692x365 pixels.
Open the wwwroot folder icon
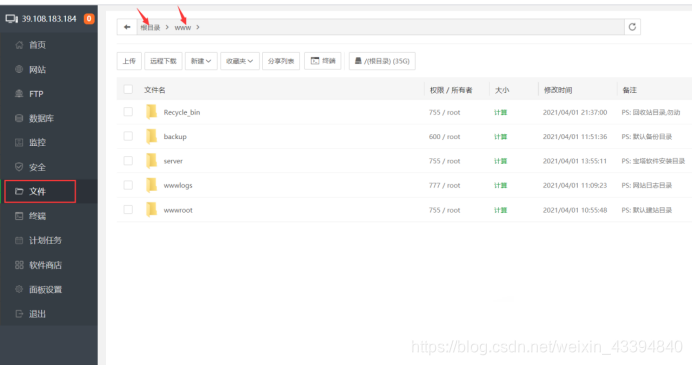[x=151, y=210]
